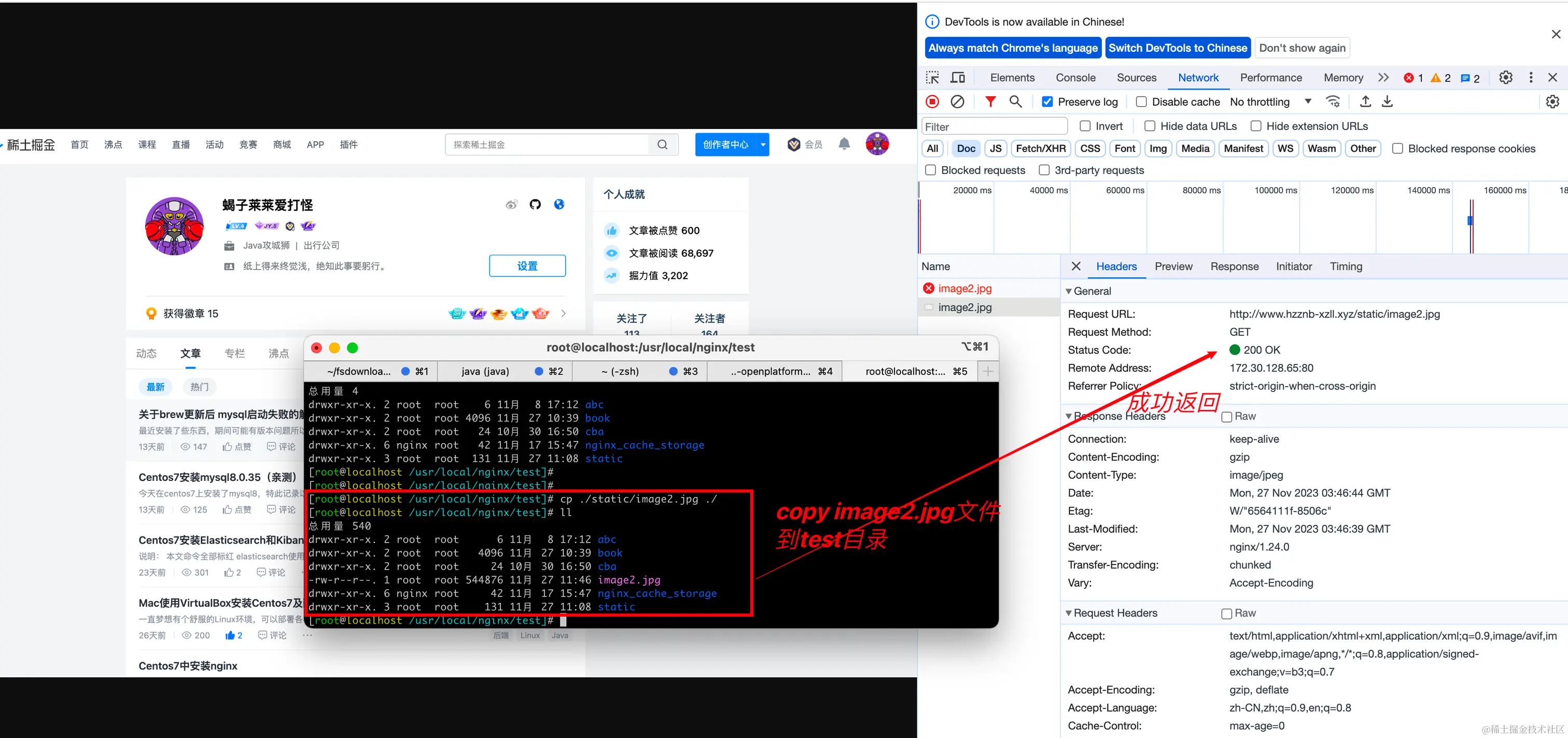The height and width of the screenshot is (738, 1568).
Task: Open article Centos7安装mysql8.0.35
Action: point(217,477)
